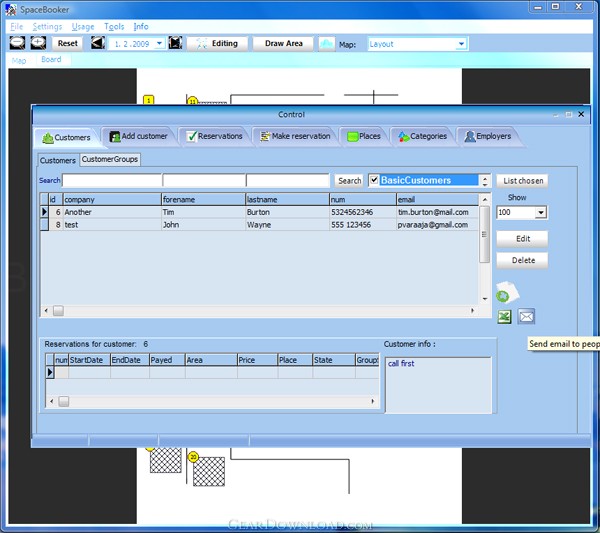
Task: Click the customer table vertical scrollbar thumb
Action: [x=484, y=234]
